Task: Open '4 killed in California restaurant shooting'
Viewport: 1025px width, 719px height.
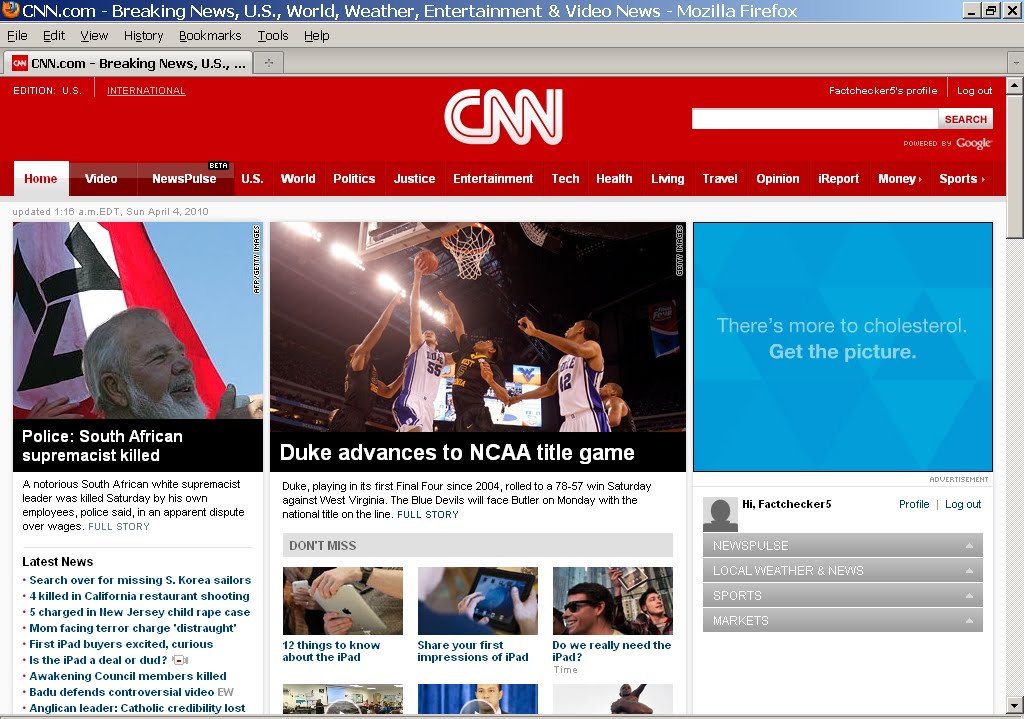Action: (139, 596)
